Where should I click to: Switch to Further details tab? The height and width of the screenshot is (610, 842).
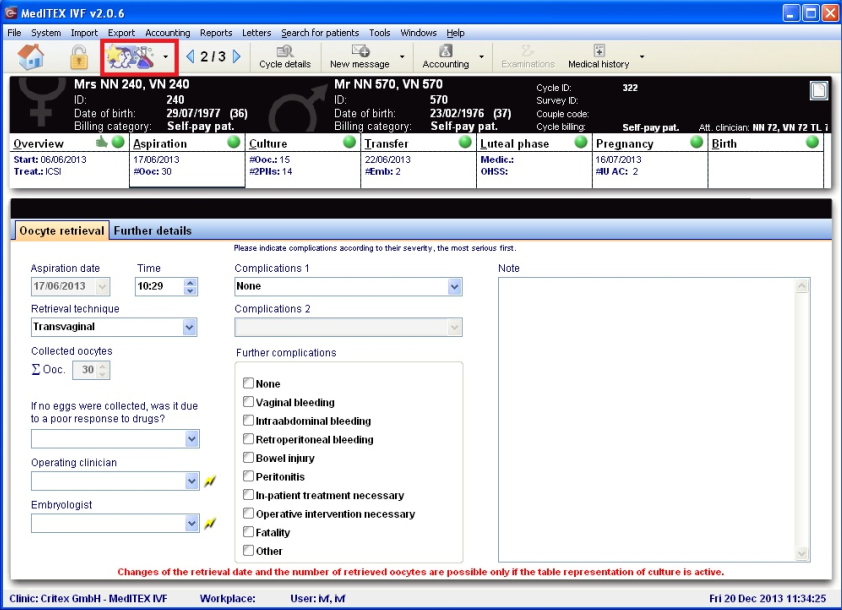[153, 231]
